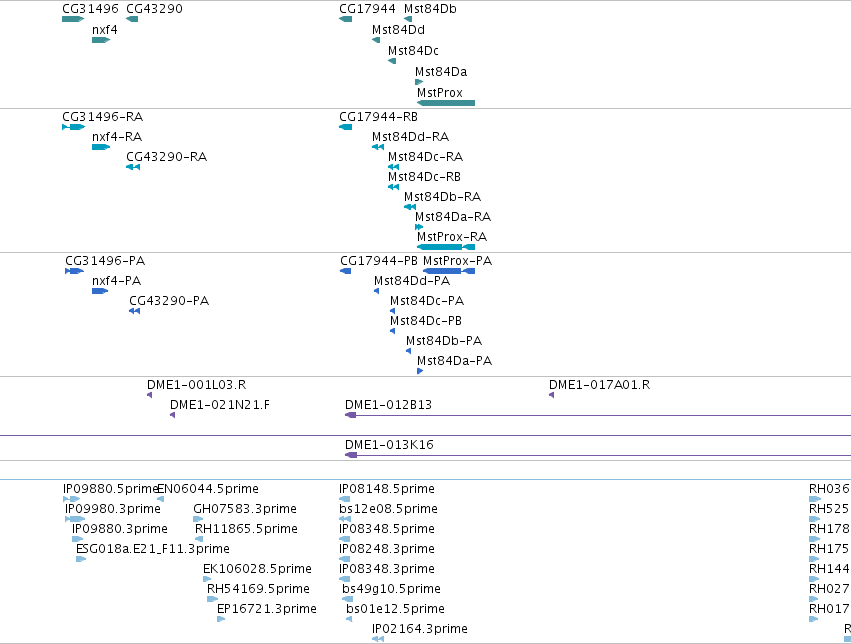Click the Mst84Da-RA transcript glyph
The image size is (851, 644).
pyautogui.click(x=419, y=227)
